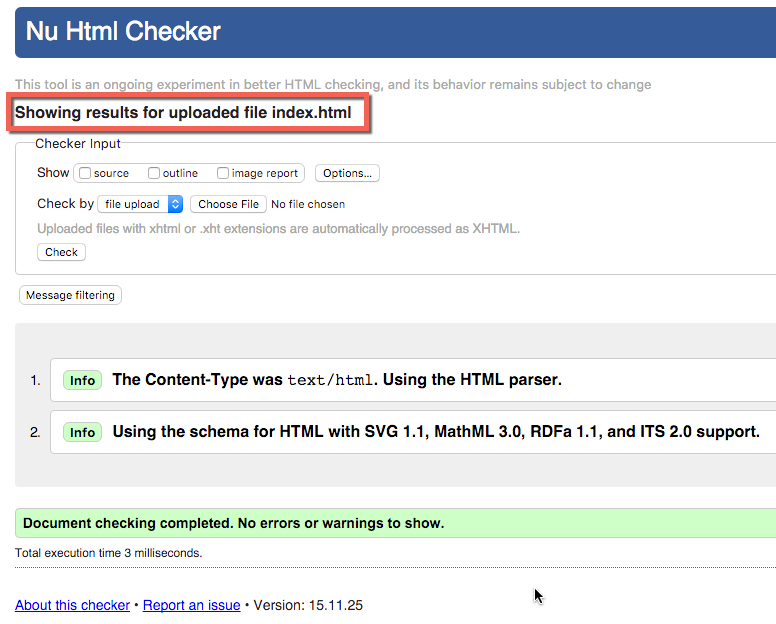Click the Document checking completed banner
The width and height of the screenshot is (776, 624).
(x=395, y=523)
